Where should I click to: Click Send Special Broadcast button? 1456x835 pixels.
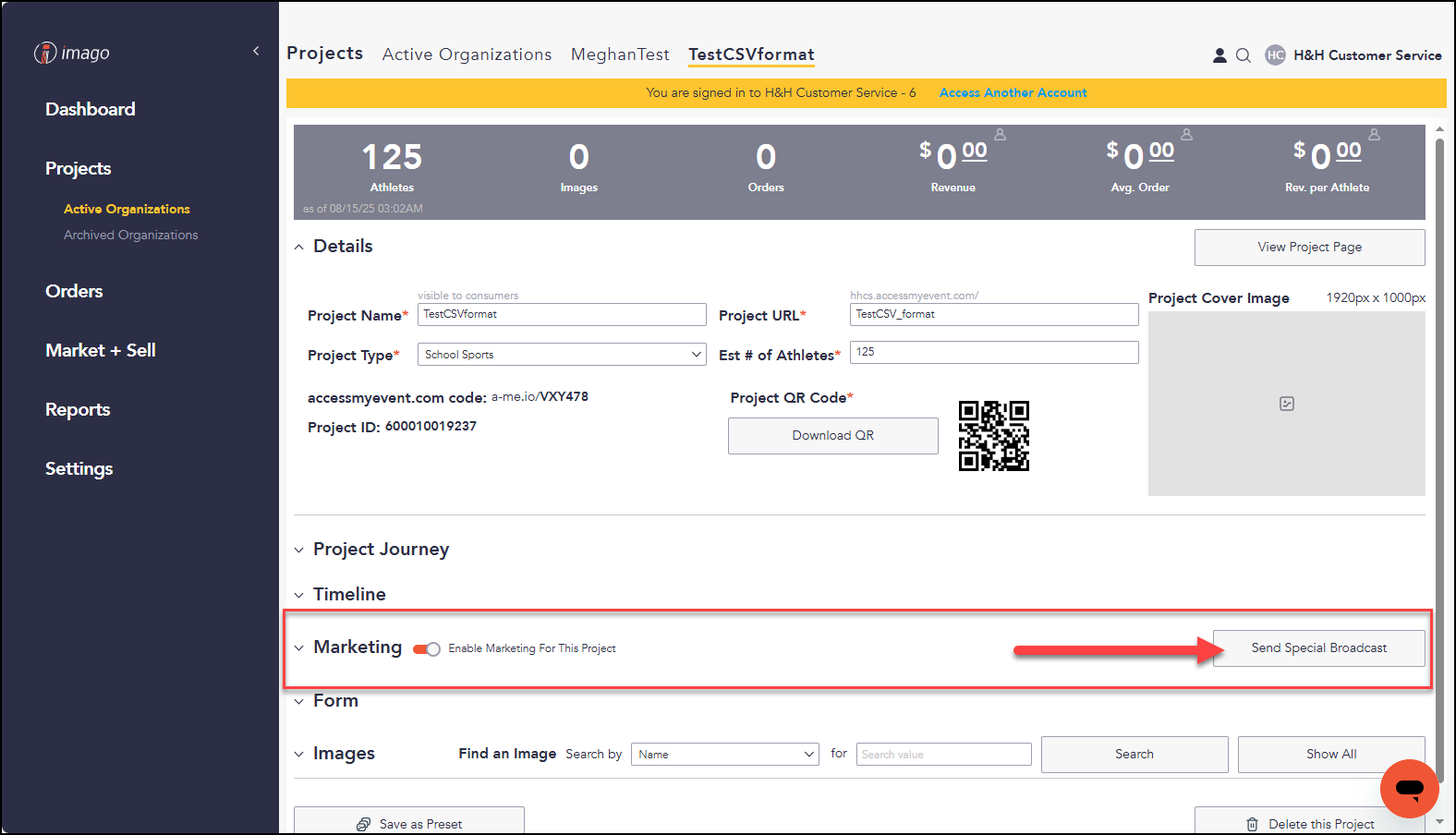click(x=1318, y=648)
